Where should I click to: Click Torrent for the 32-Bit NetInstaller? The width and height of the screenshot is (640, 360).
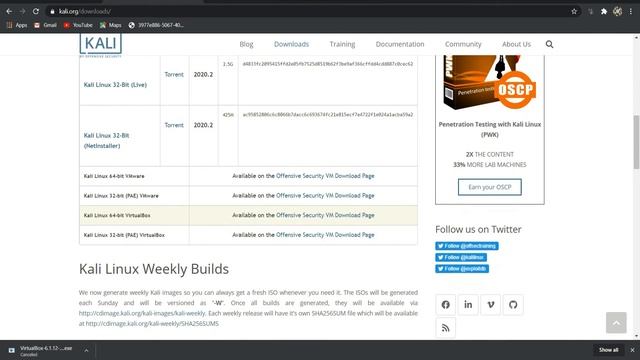(174, 125)
